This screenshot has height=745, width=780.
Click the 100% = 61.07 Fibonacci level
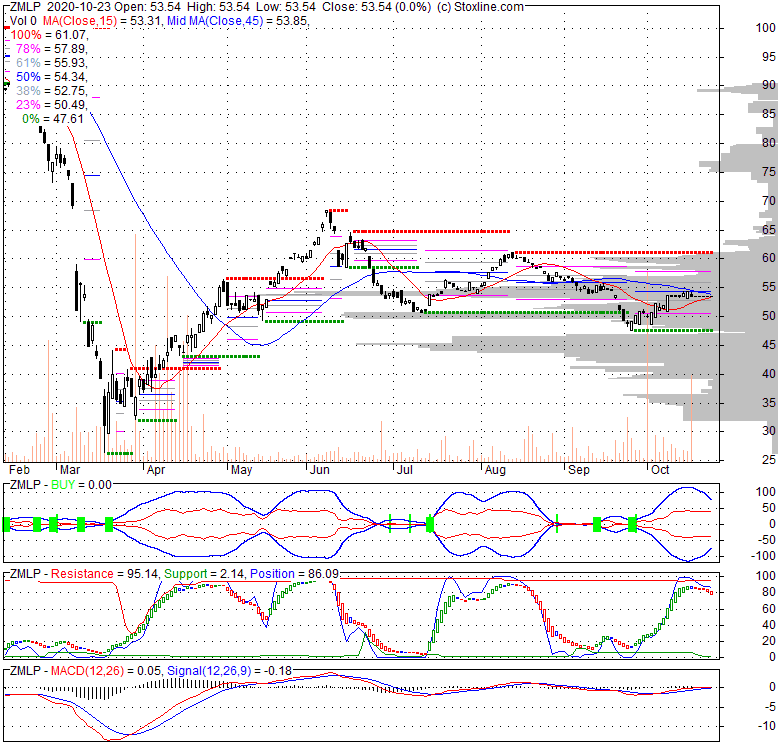[49, 35]
